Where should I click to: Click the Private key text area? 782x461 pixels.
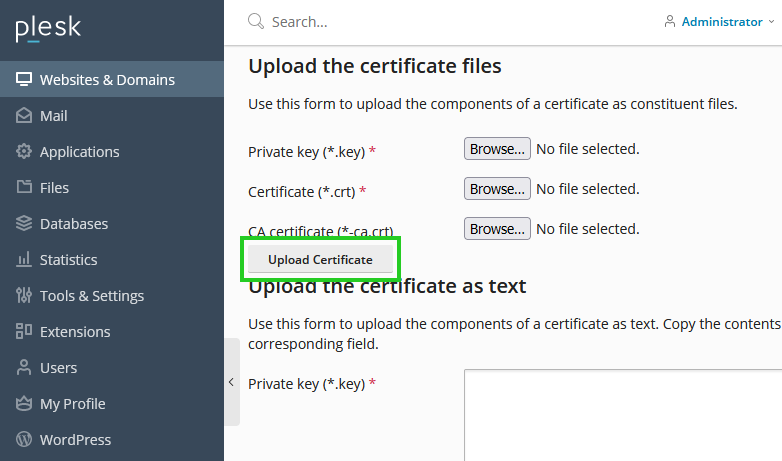623,415
